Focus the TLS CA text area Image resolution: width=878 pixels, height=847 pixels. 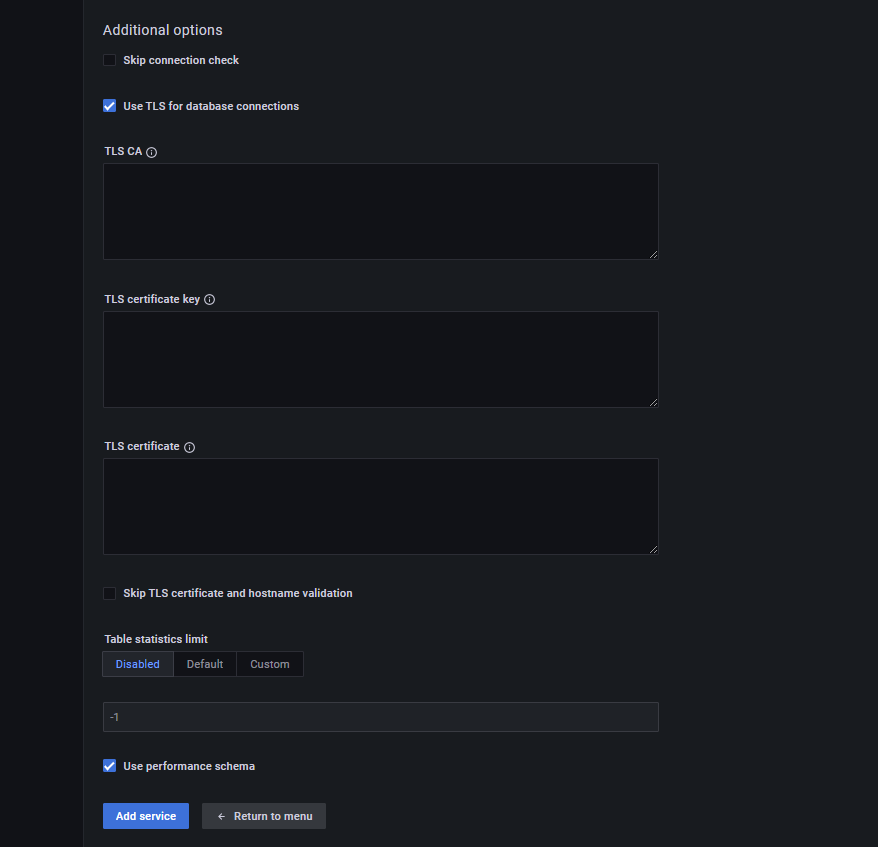tap(381, 212)
